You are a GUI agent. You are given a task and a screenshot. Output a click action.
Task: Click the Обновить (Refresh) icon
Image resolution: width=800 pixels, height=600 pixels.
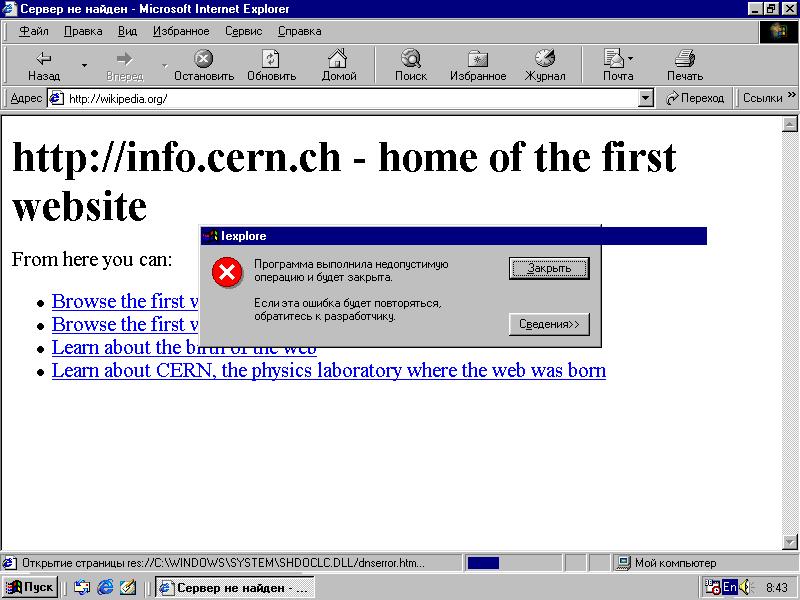tap(271, 60)
